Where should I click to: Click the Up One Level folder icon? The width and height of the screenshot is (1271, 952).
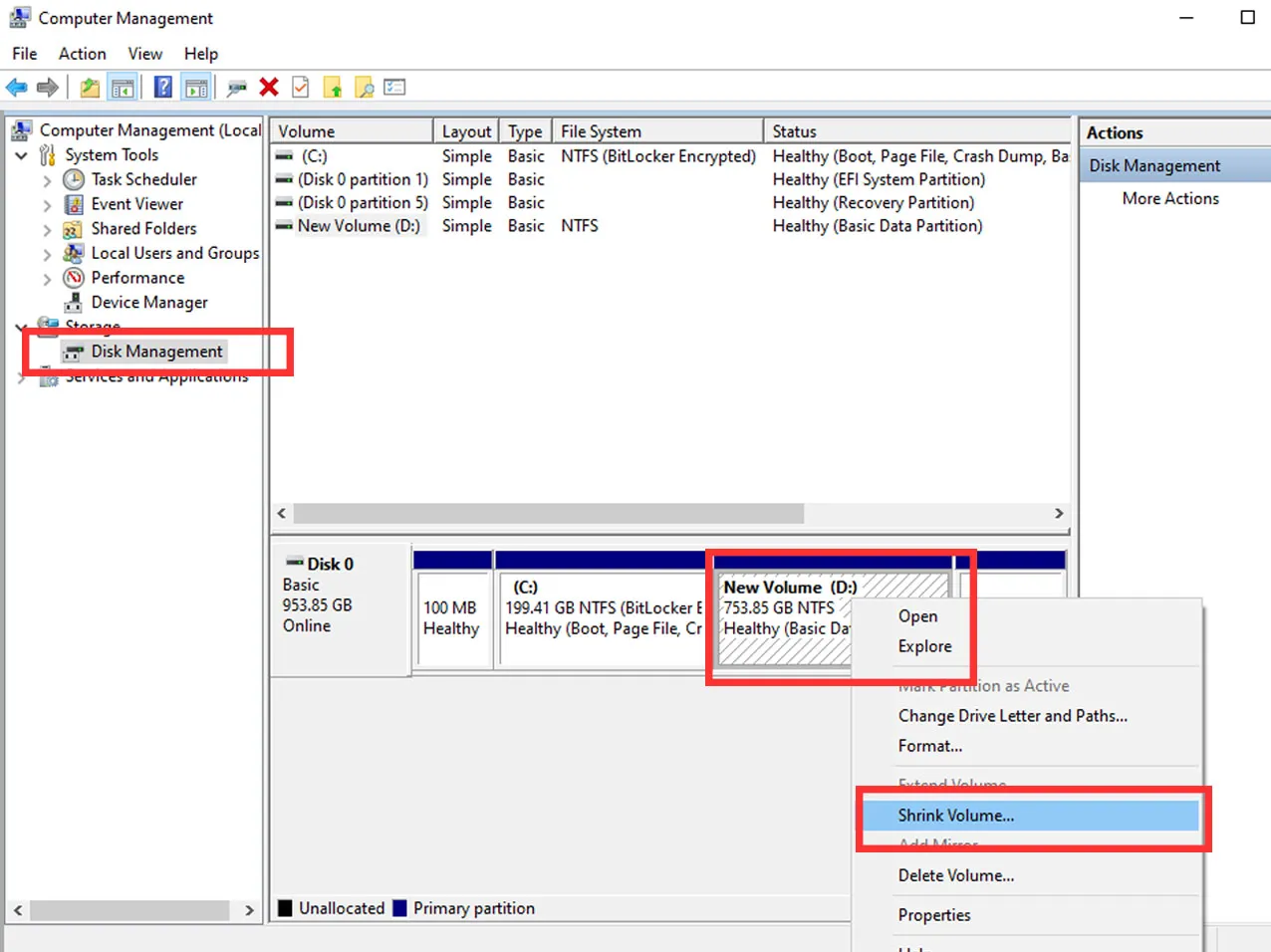click(90, 88)
